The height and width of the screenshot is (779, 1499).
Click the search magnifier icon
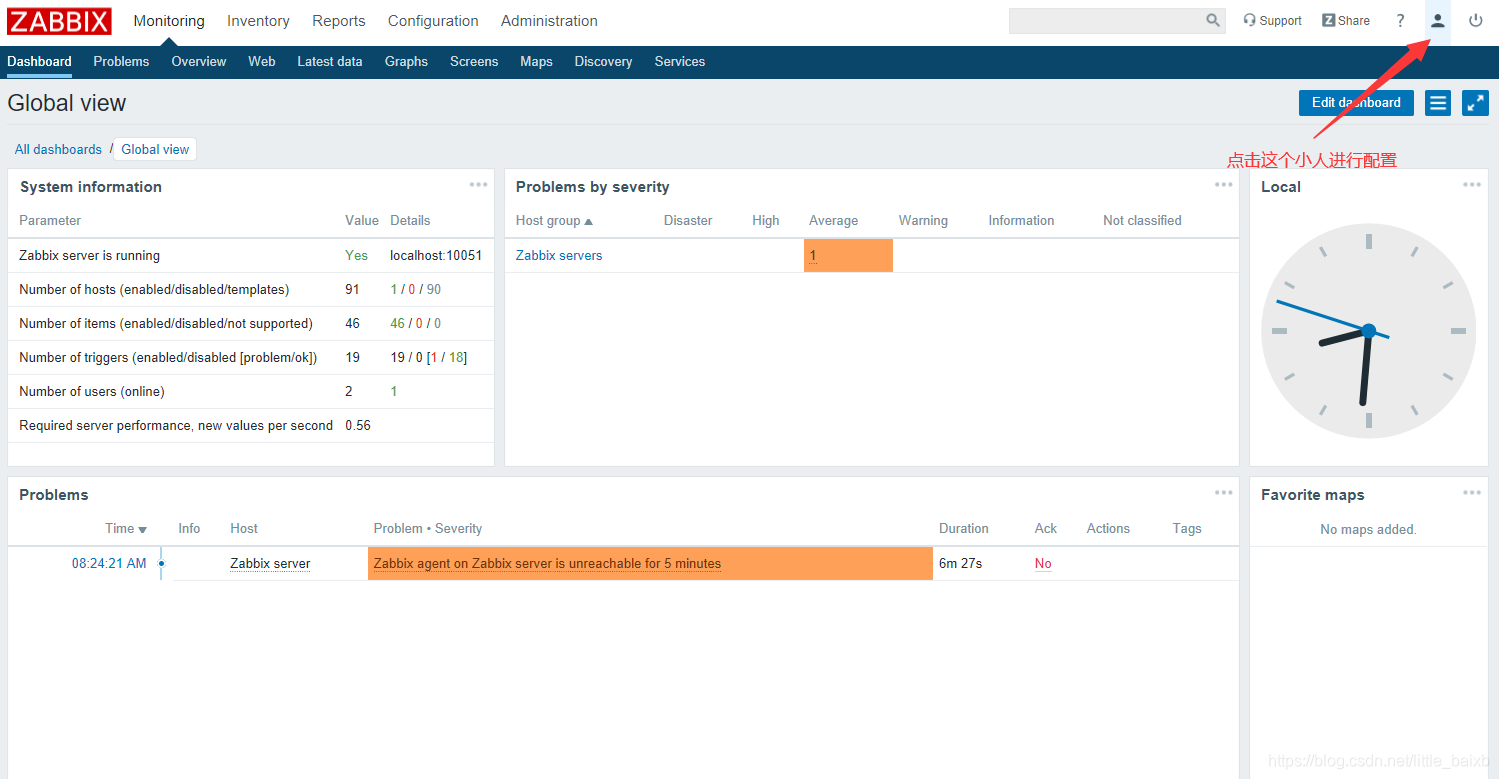pos(1213,20)
